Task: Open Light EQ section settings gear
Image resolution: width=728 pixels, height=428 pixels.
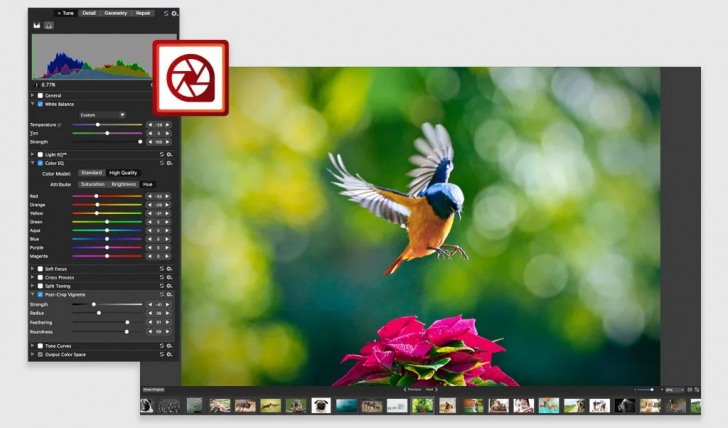Action: click(x=169, y=155)
